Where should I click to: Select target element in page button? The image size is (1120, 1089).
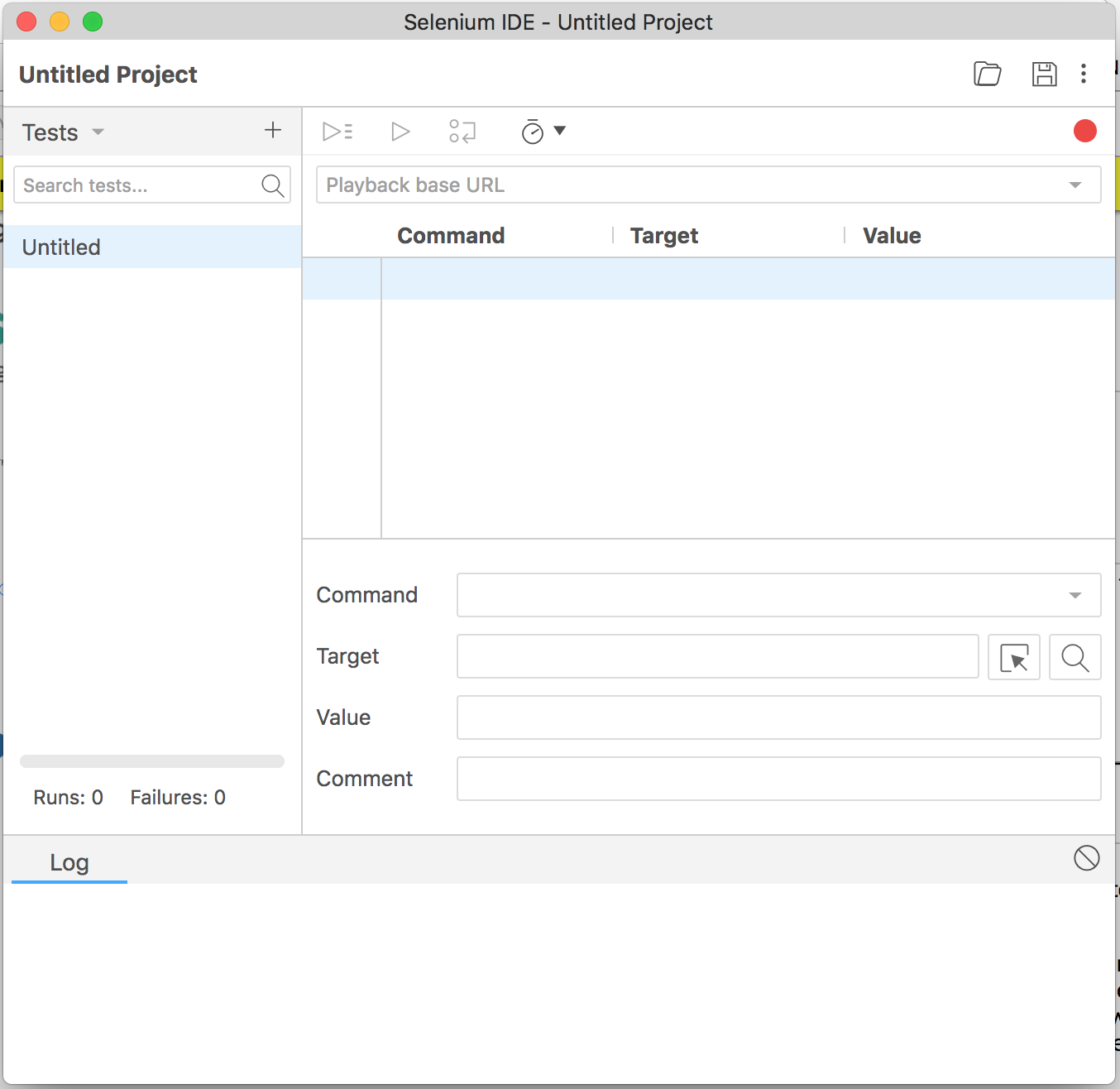coord(1013,657)
